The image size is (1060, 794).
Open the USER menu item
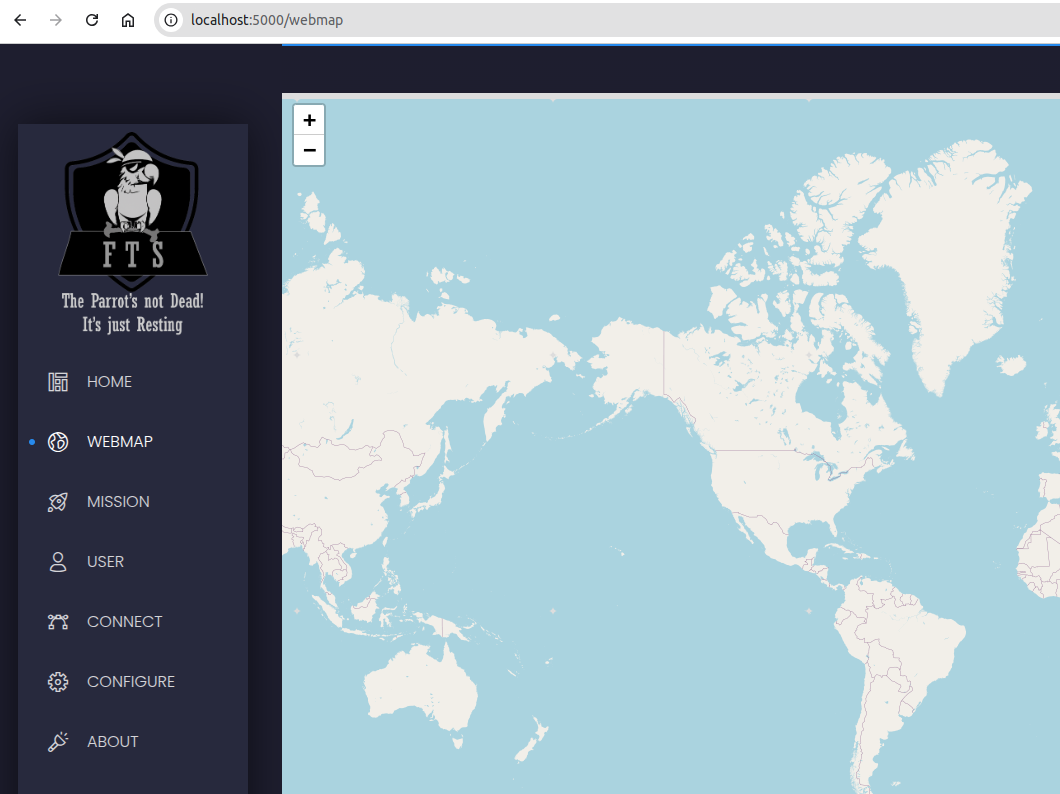pos(105,562)
